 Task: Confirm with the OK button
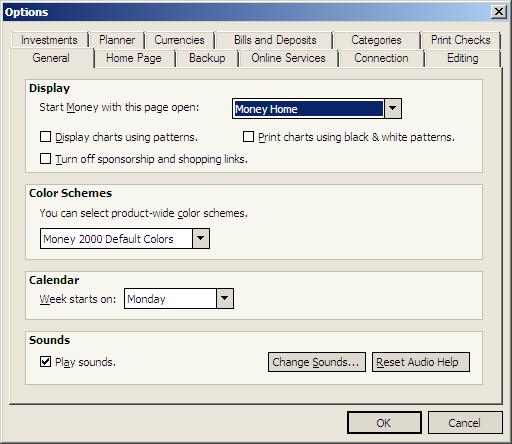384,423
